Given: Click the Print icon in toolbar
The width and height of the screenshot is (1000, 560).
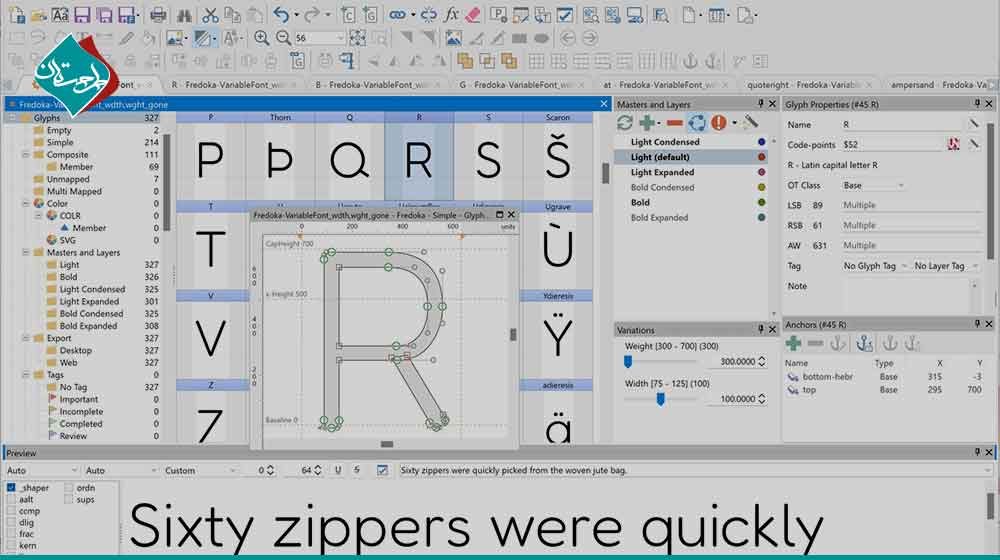Looking at the screenshot, I should pyautogui.click(x=158, y=15).
